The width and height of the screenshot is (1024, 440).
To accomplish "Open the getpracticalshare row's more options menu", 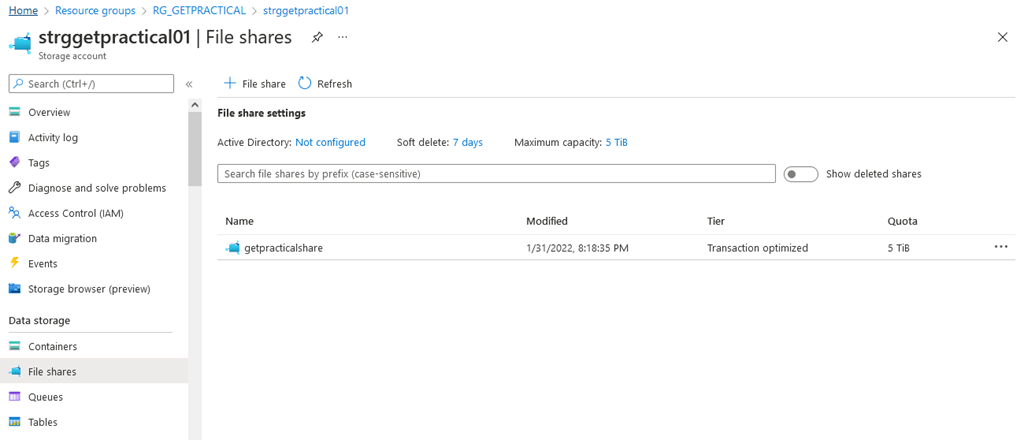I will 1000,247.
